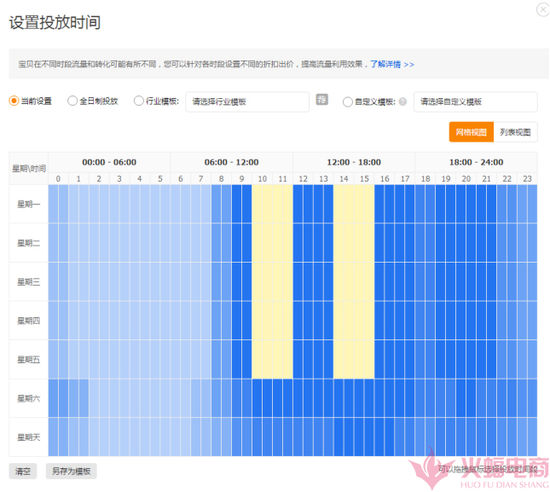This screenshot has width=550, height=492.
Task: Click the dark blue cell at hour 12 on 星期二
Action: coord(303,243)
